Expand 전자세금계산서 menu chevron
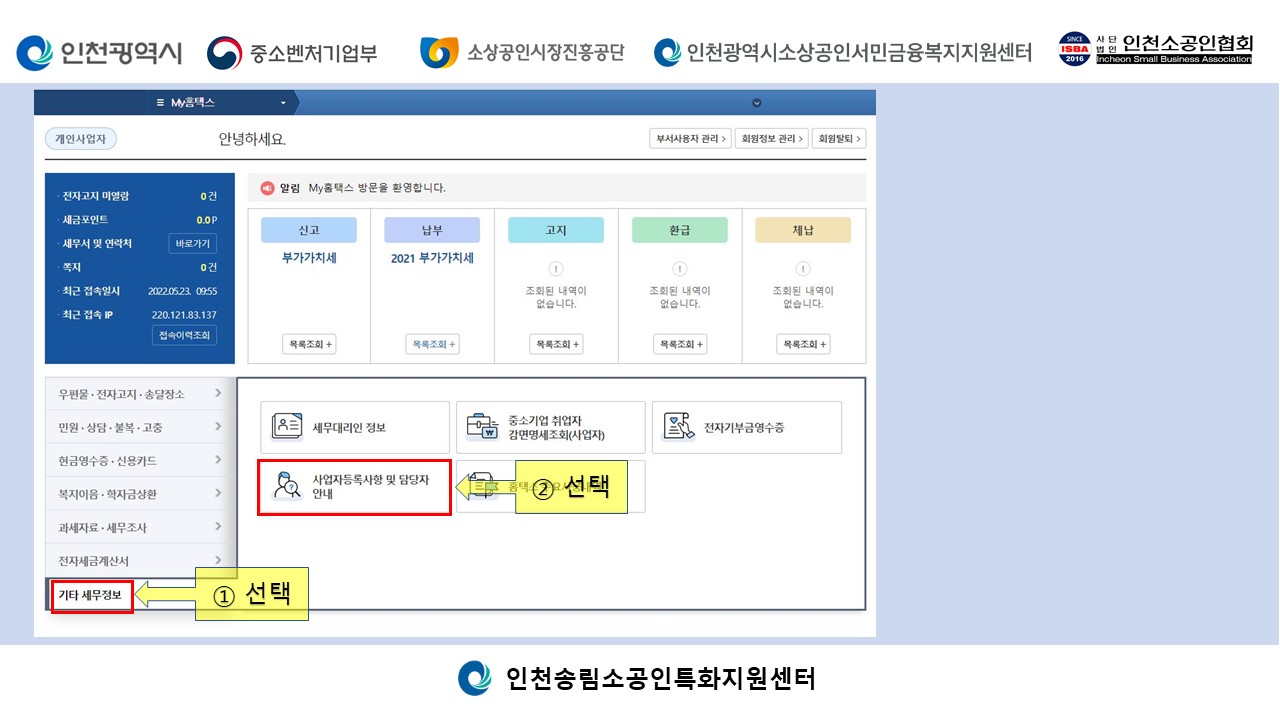The width and height of the screenshot is (1280, 720). (x=218, y=560)
